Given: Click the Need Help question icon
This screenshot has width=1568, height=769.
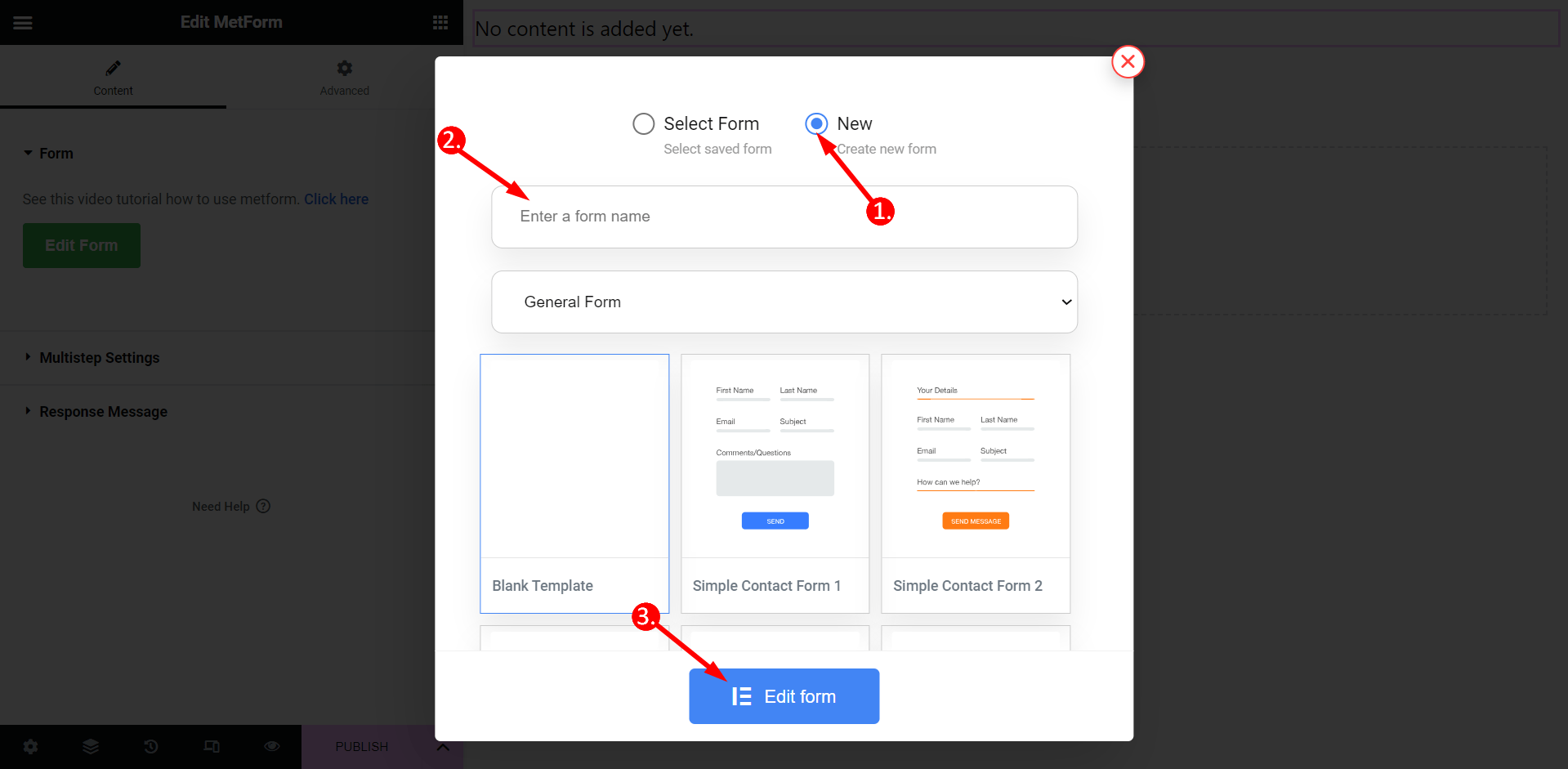Looking at the screenshot, I should (x=263, y=506).
